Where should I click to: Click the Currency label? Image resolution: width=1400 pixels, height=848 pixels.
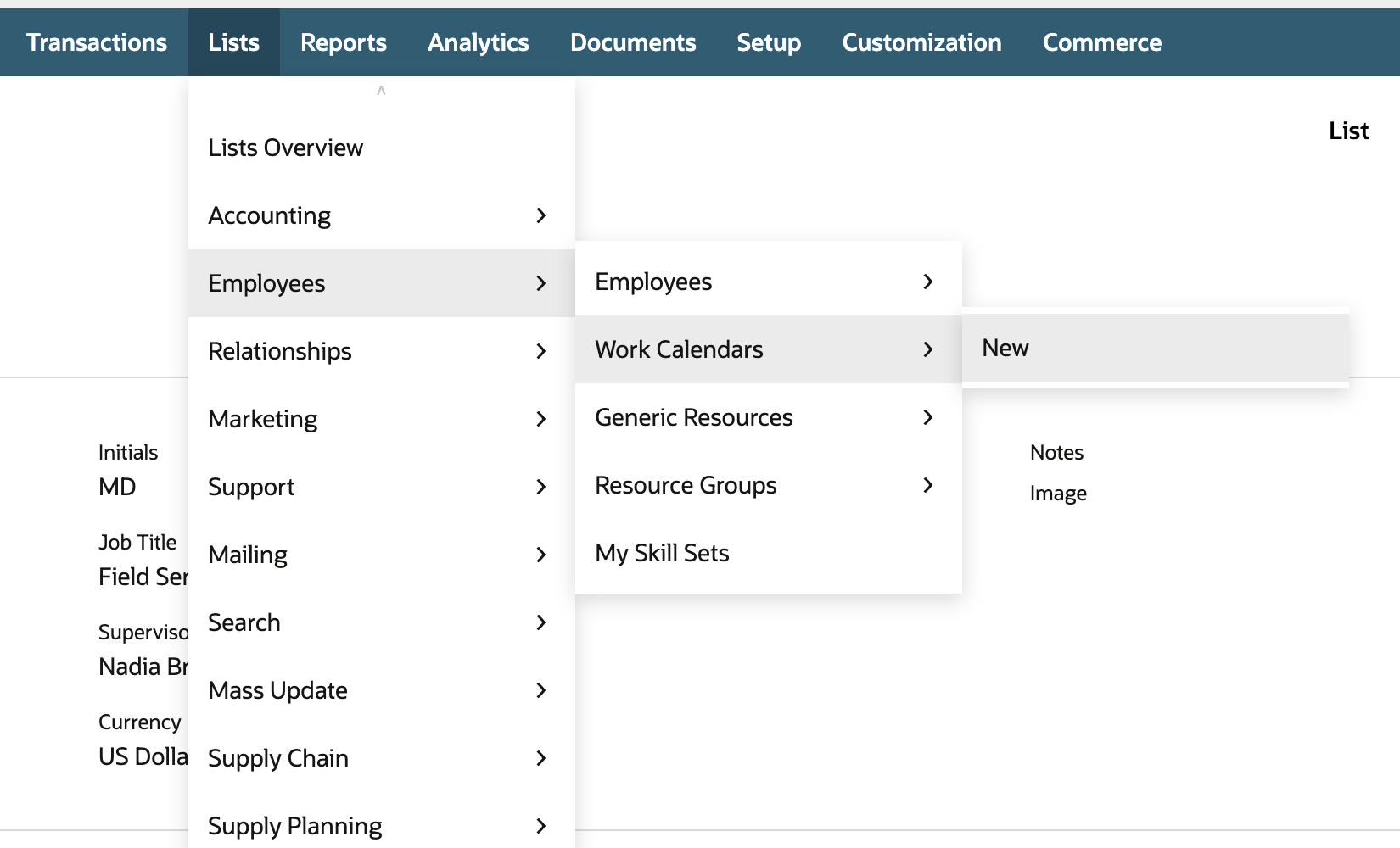(x=140, y=722)
